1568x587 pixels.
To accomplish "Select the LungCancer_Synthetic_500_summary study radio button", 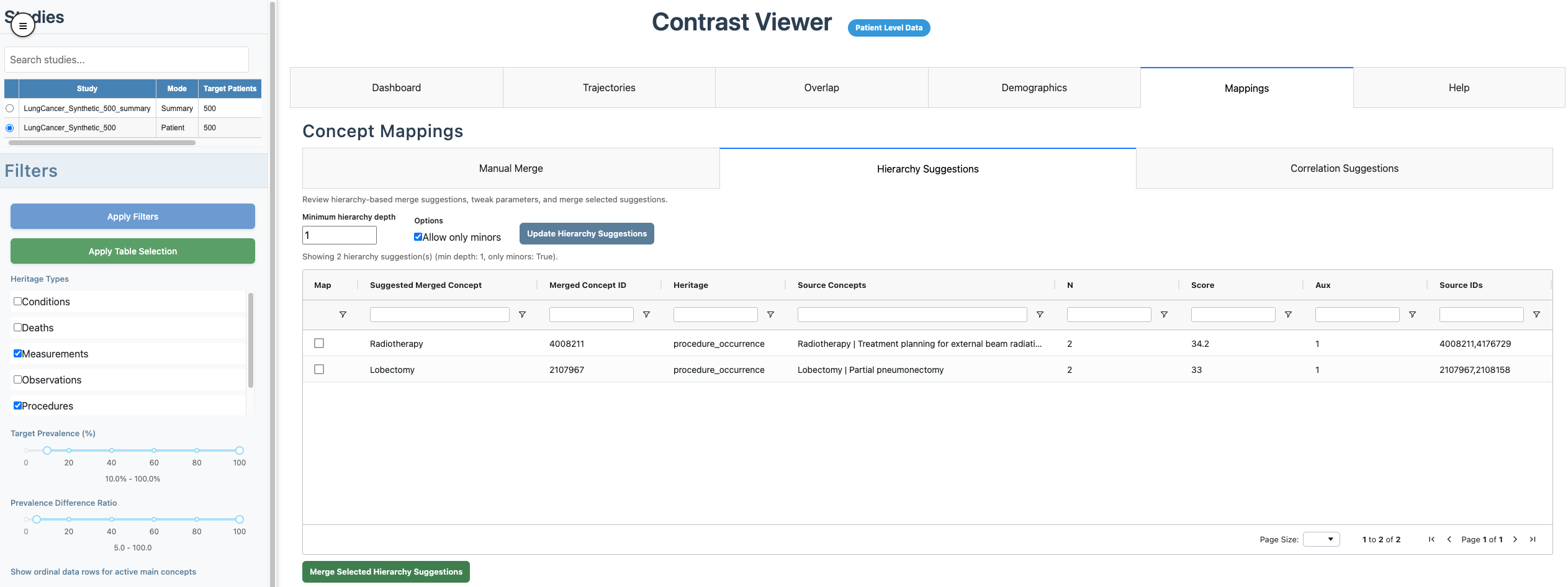I will pyautogui.click(x=10, y=109).
